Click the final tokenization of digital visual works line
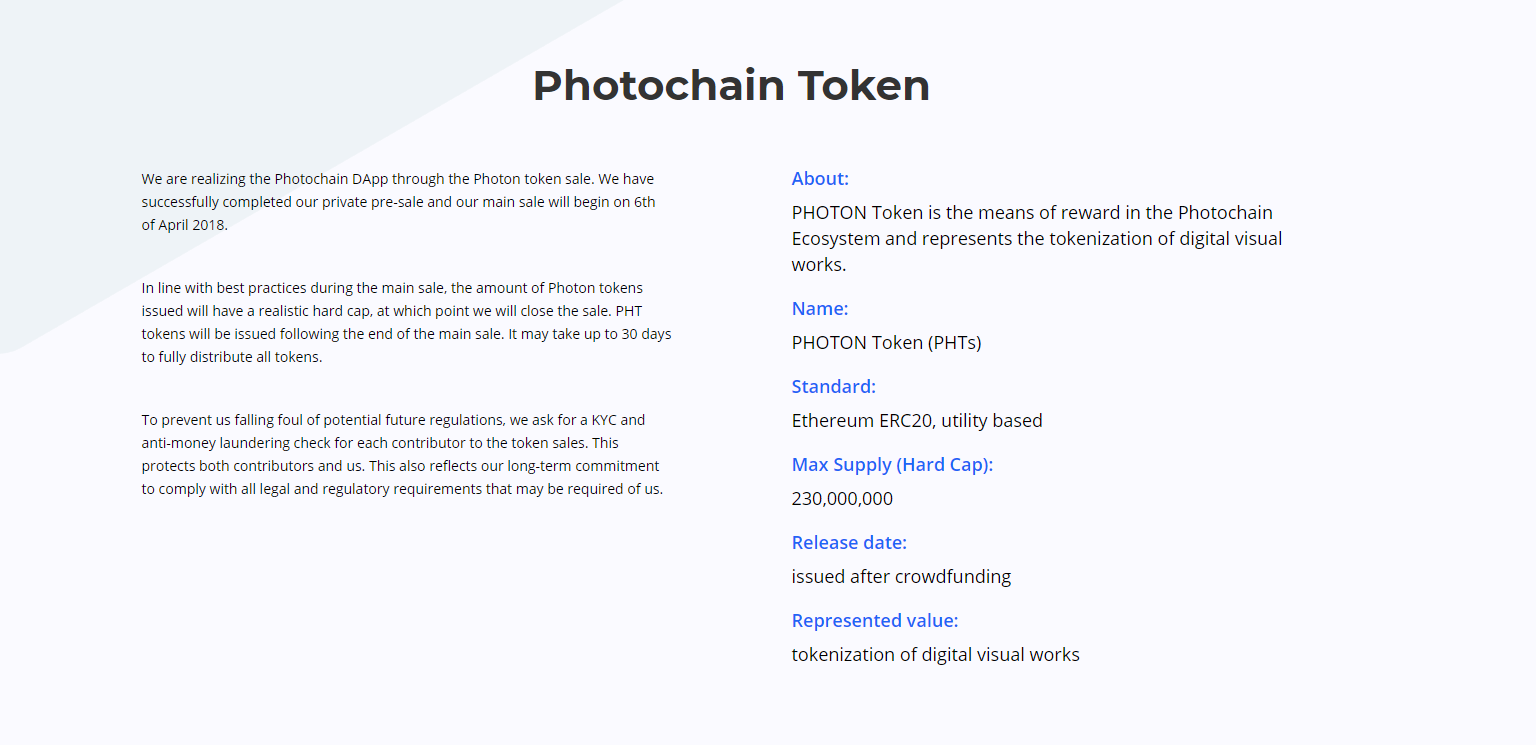Image resolution: width=1536 pixels, height=745 pixels. [935, 655]
